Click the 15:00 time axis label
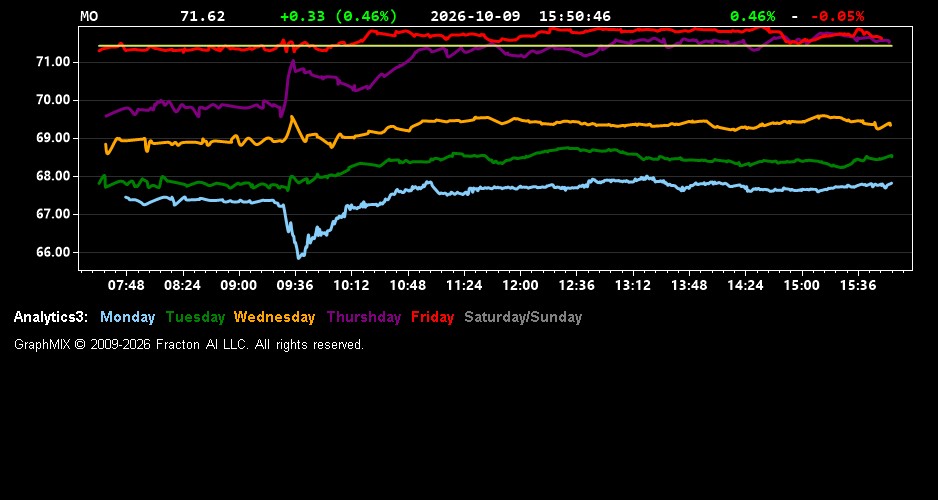This screenshot has width=938, height=500. pyautogui.click(x=802, y=285)
